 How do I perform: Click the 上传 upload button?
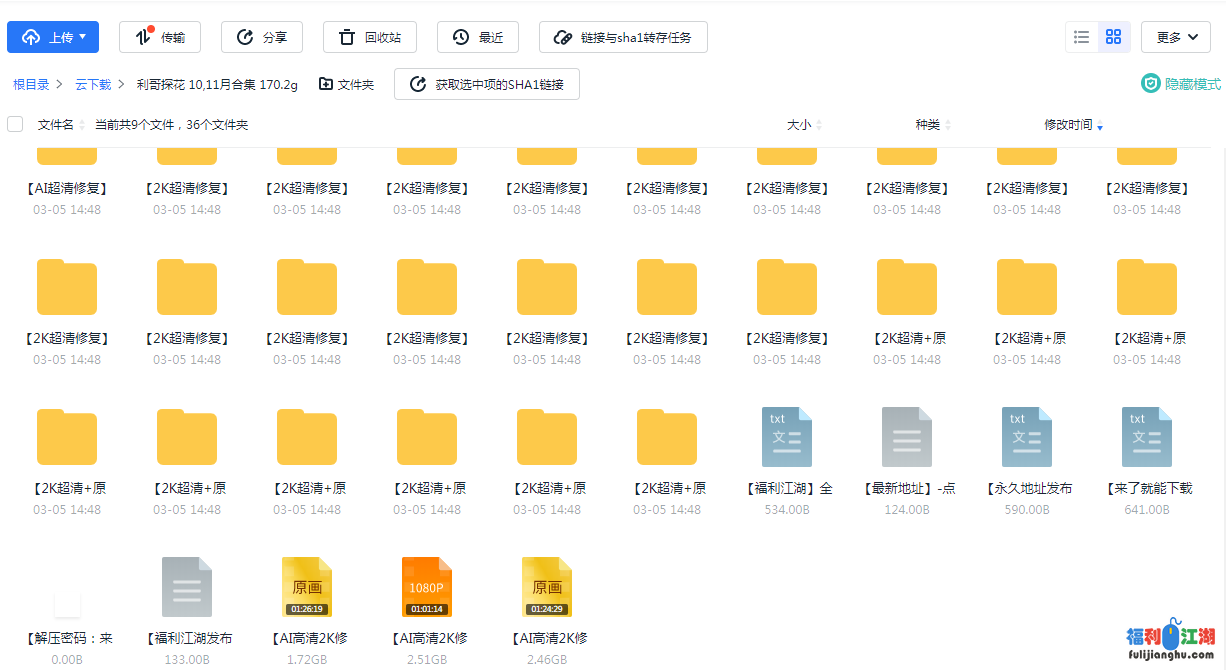coord(53,37)
